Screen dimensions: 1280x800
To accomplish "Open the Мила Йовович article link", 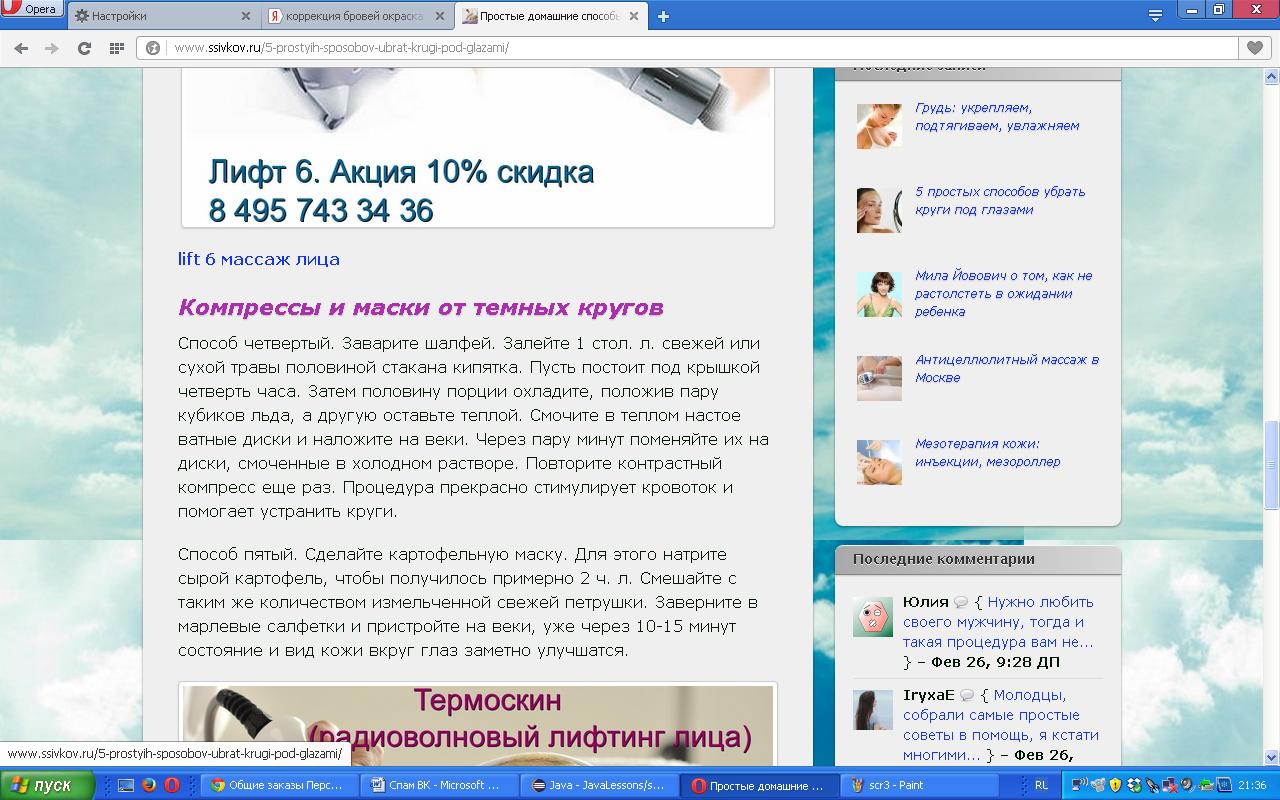I will coord(1004,294).
